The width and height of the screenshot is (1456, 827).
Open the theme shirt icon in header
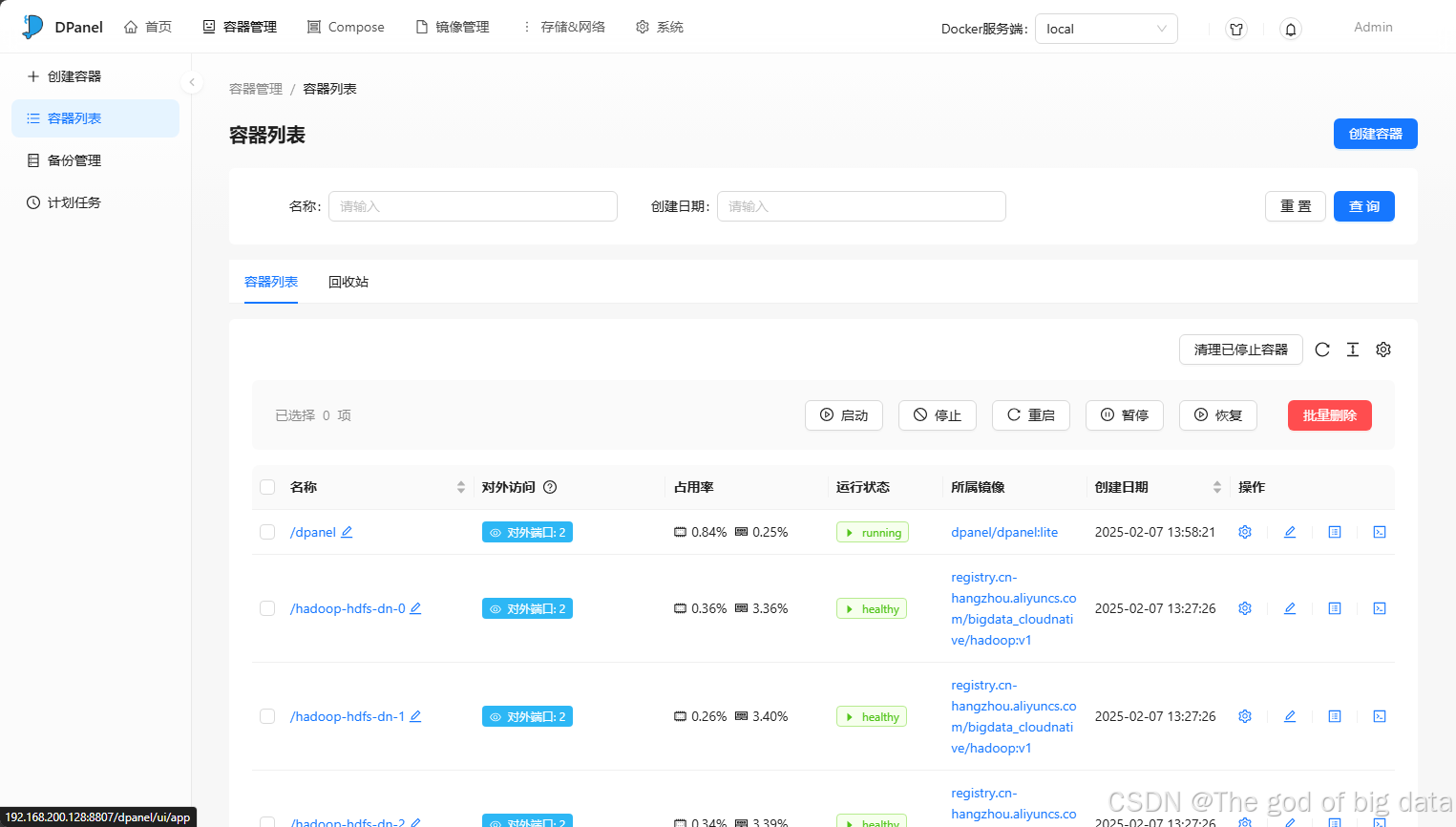(1236, 29)
